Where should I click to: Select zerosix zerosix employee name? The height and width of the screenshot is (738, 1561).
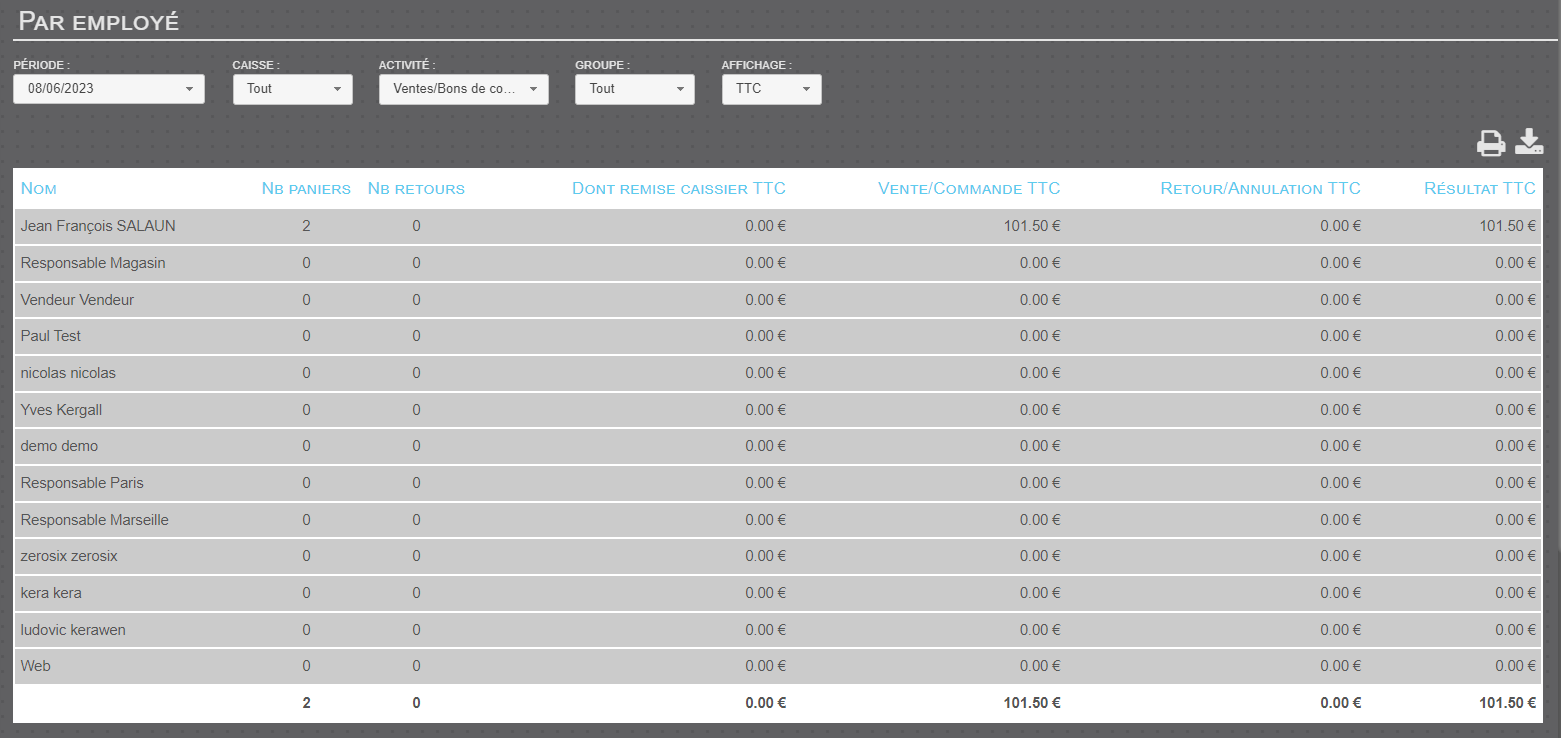69,556
